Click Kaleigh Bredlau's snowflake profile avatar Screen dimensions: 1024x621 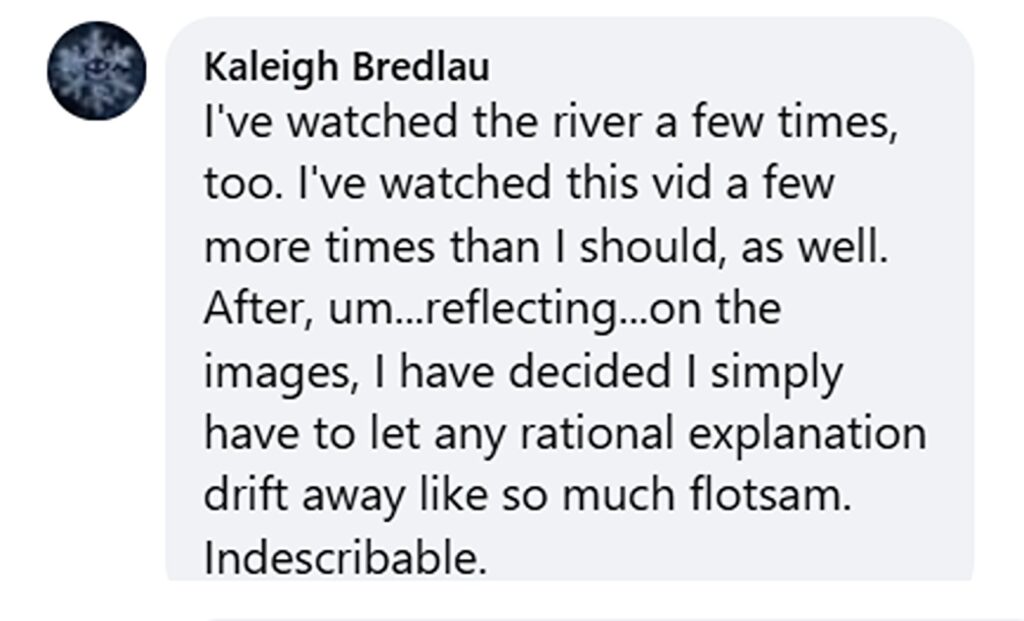click(x=97, y=71)
